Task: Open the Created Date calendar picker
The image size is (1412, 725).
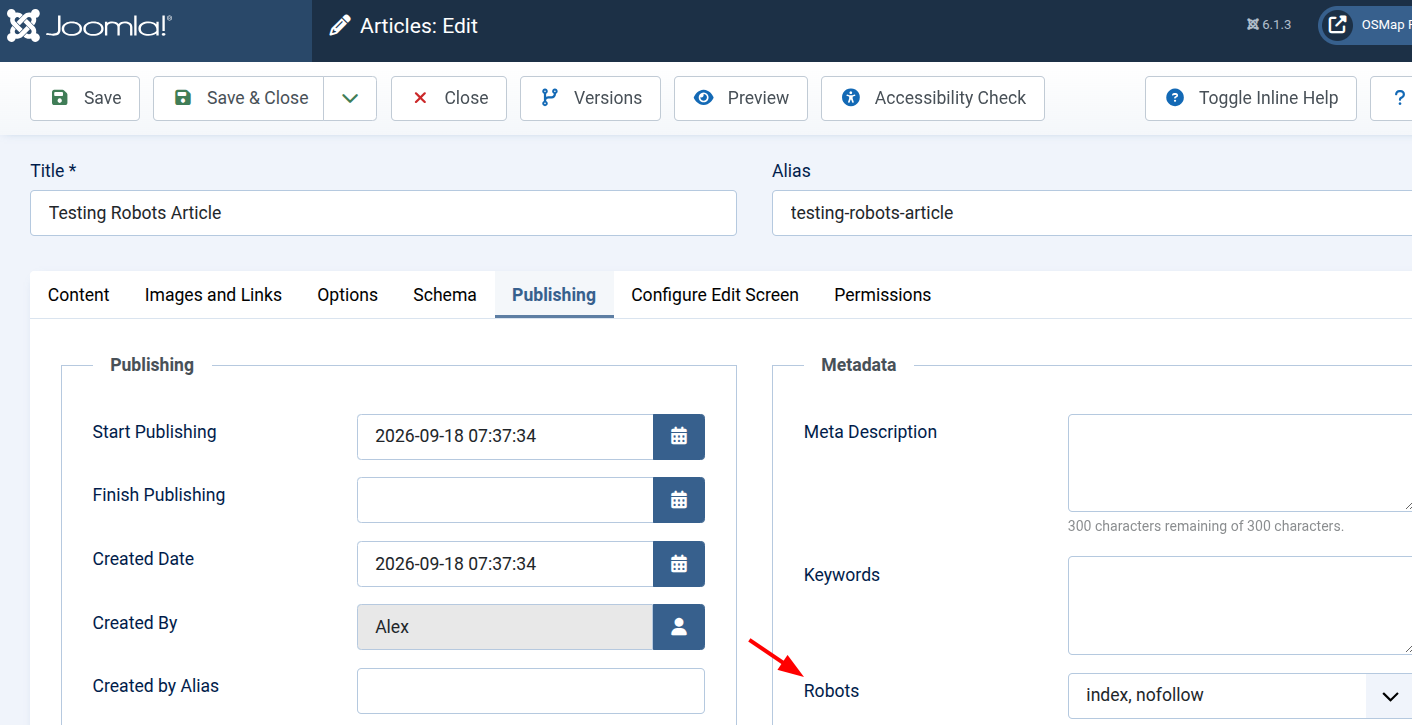Action: click(x=679, y=564)
